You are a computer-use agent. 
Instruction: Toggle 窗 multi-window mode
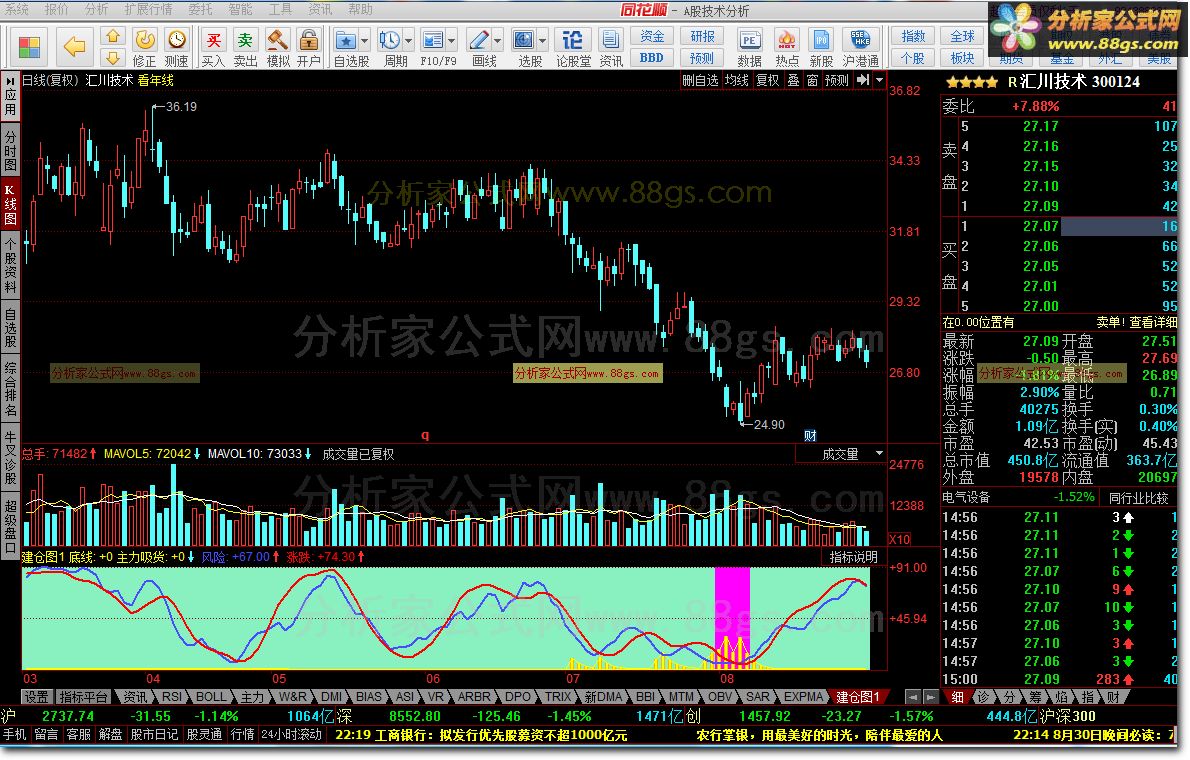click(x=812, y=80)
